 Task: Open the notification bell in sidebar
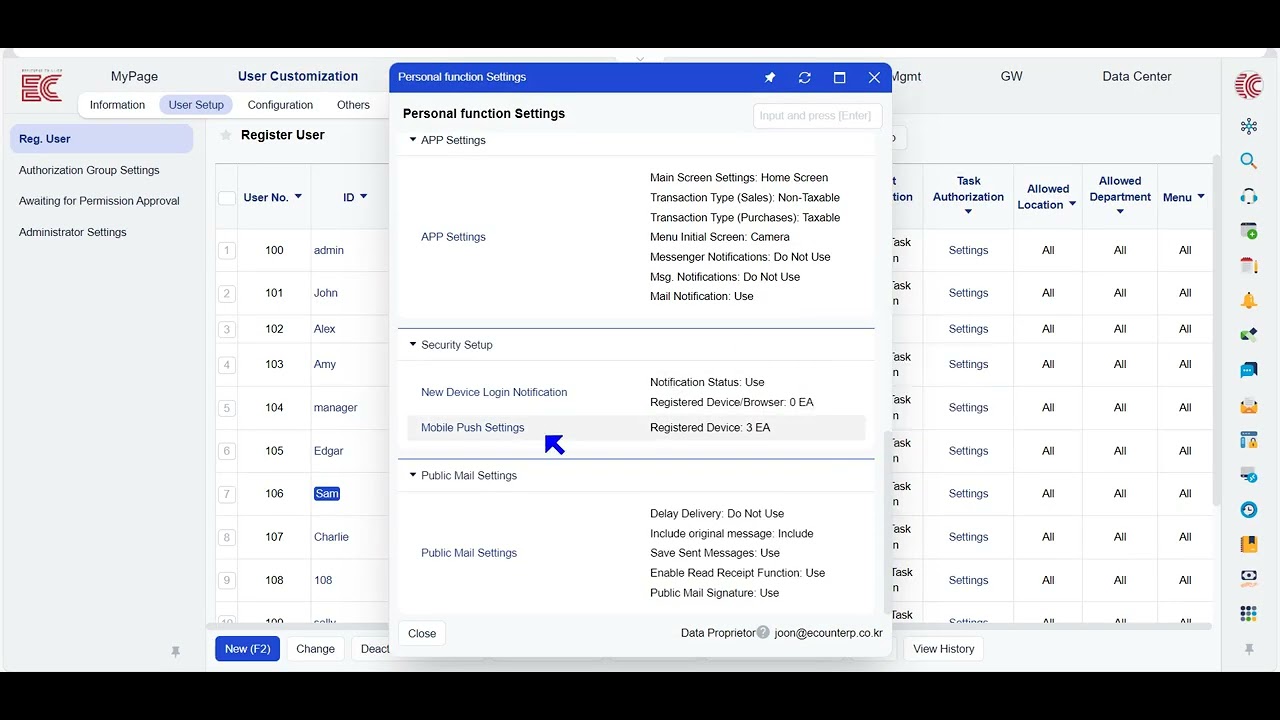coord(1248,300)
